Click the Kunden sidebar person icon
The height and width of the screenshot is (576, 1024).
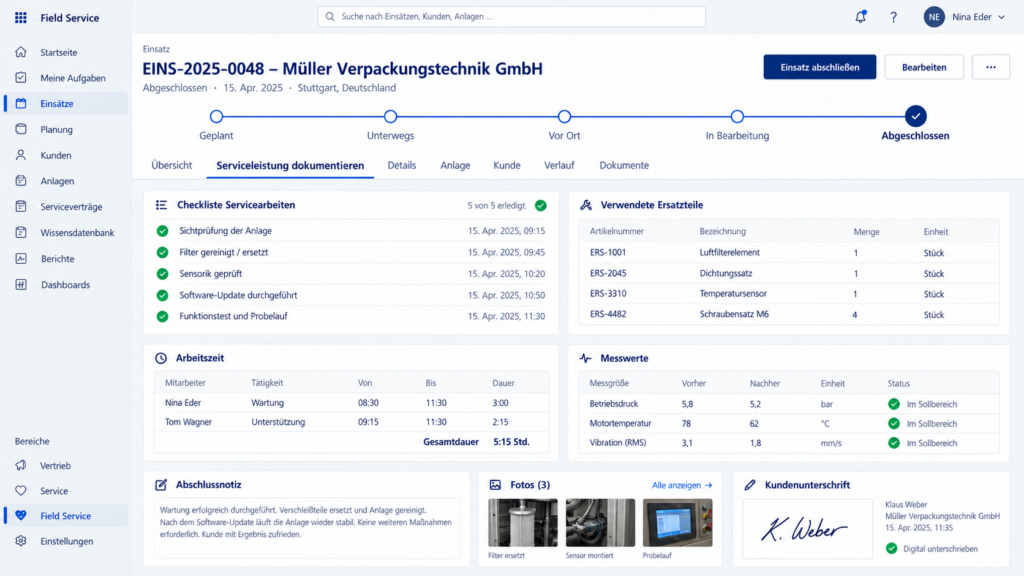tap(21, 155)
